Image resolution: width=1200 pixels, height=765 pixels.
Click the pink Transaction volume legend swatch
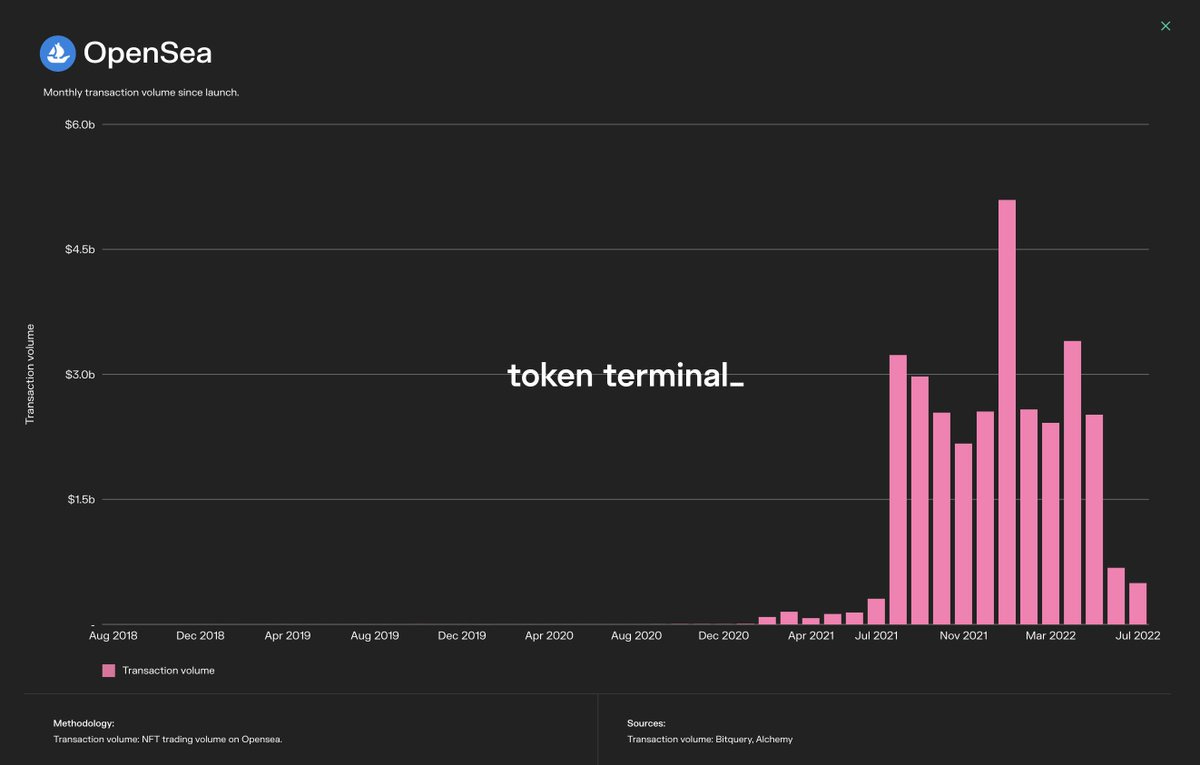pos(108,670)
